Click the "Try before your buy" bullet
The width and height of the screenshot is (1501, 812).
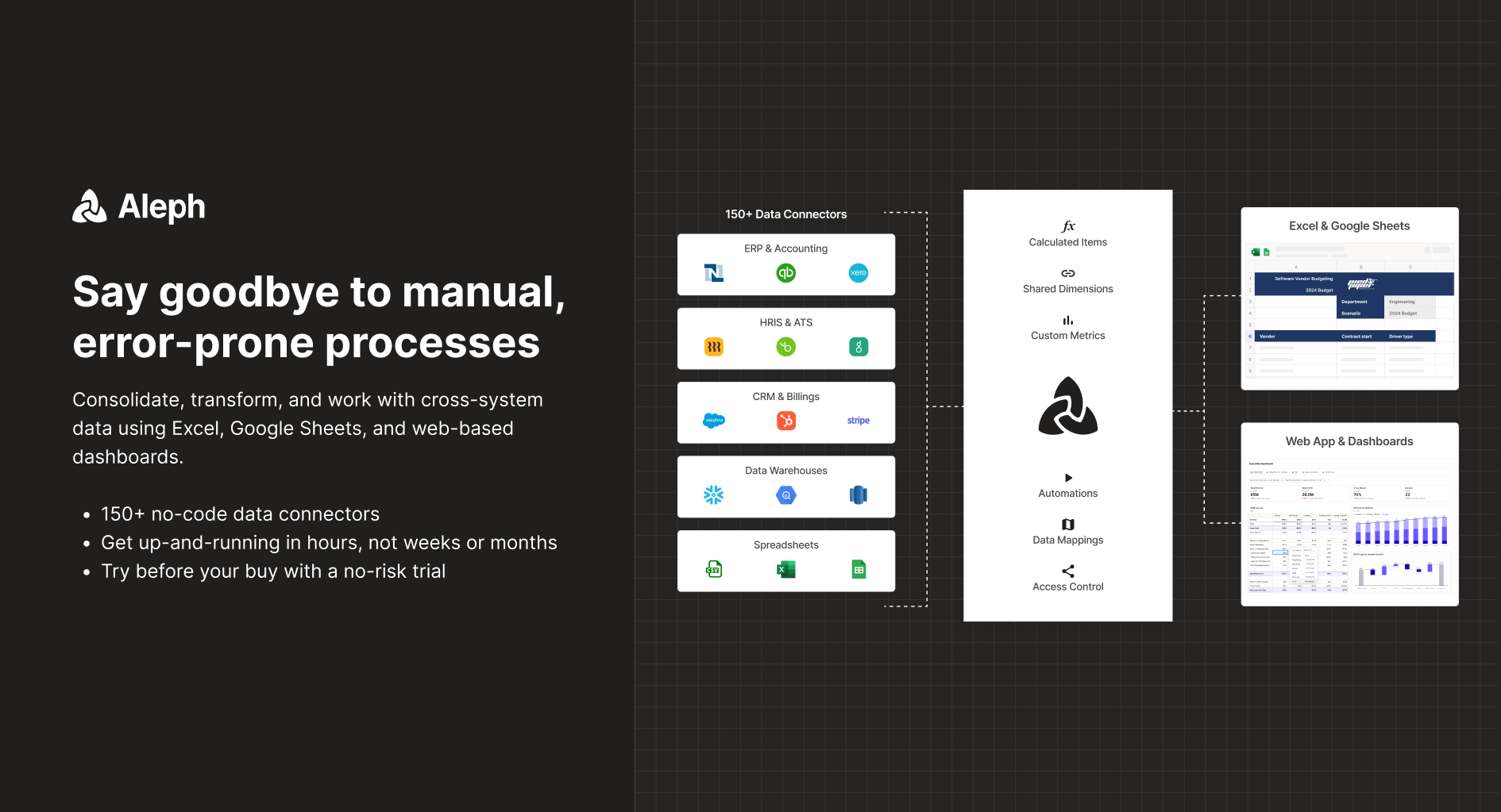[x=273, y=571]
